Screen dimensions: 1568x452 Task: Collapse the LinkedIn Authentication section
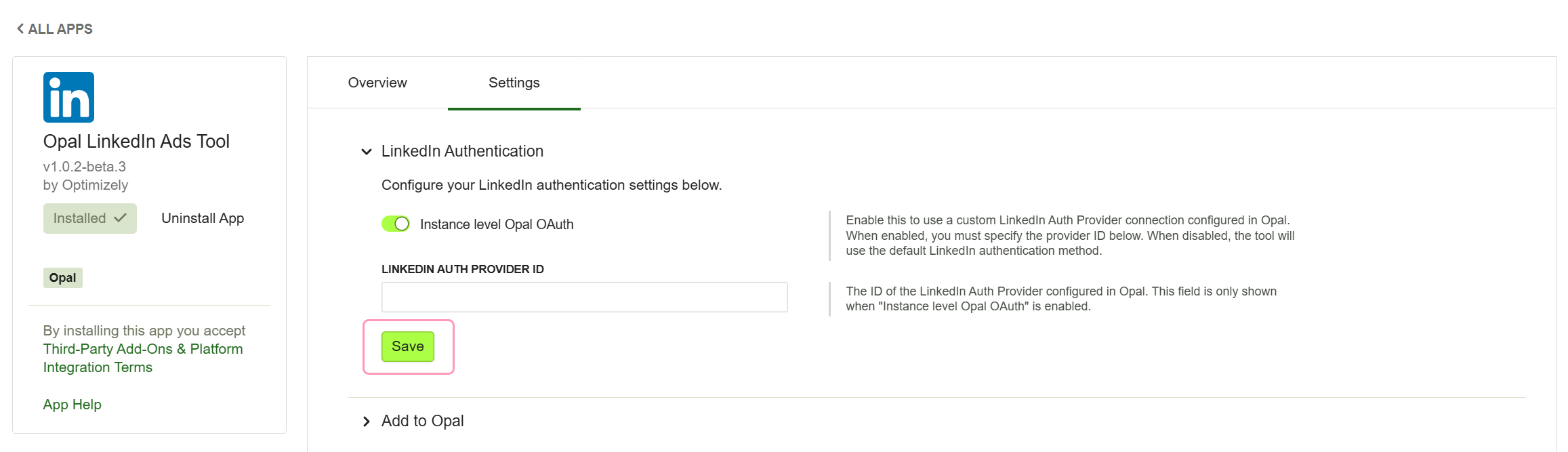[367, 152]
